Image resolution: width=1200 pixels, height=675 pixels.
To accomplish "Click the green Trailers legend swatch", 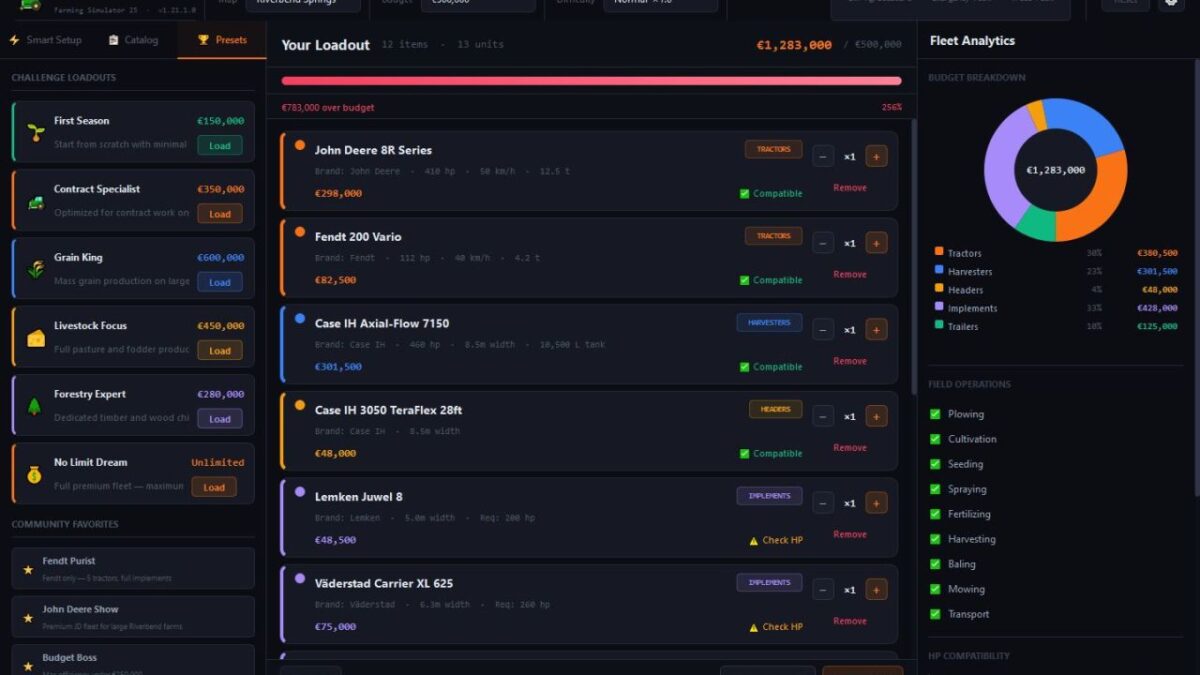I will click(939, 325).
